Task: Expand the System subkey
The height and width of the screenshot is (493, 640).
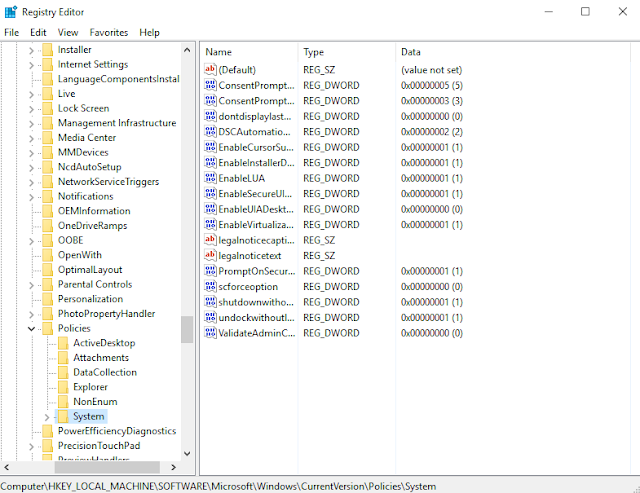Action: [x=47, y=417]
